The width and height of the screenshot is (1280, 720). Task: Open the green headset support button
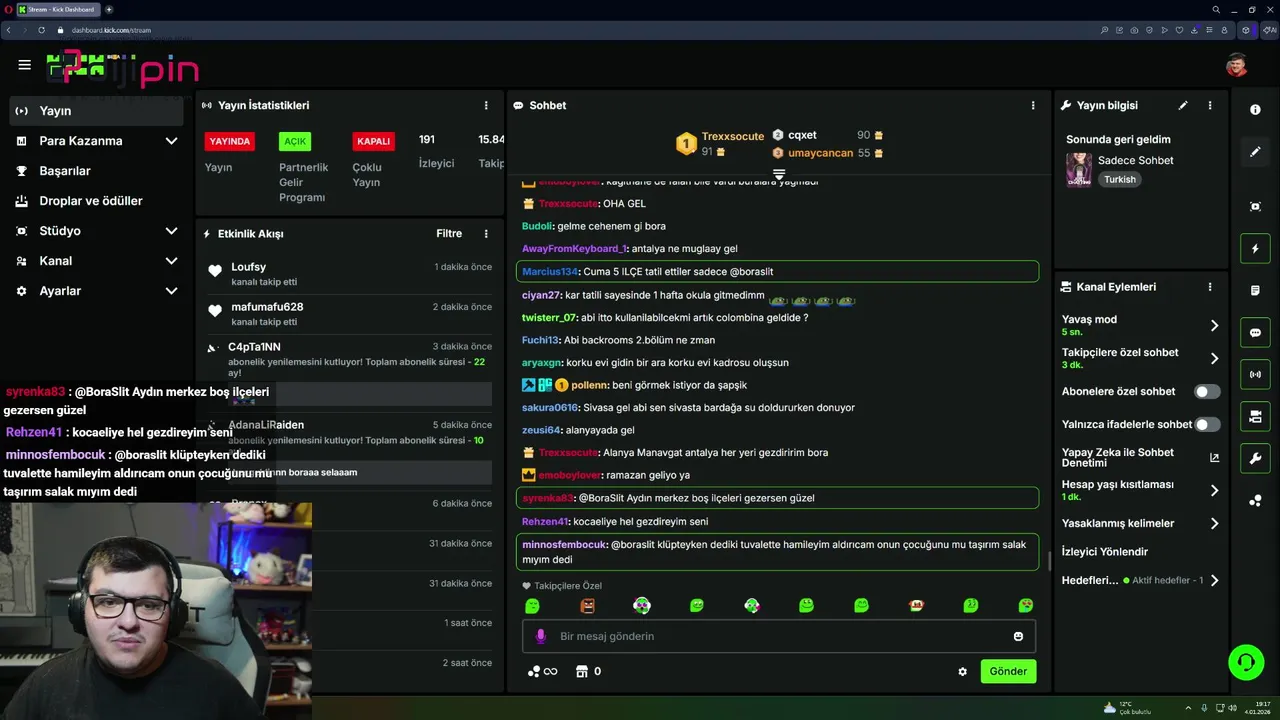(1246, 662)
